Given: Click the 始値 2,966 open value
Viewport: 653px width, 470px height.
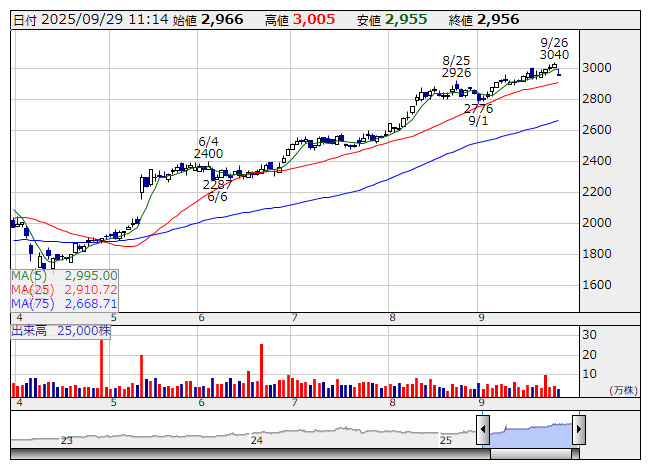Looking at the screenshot, I should [207, 20].
